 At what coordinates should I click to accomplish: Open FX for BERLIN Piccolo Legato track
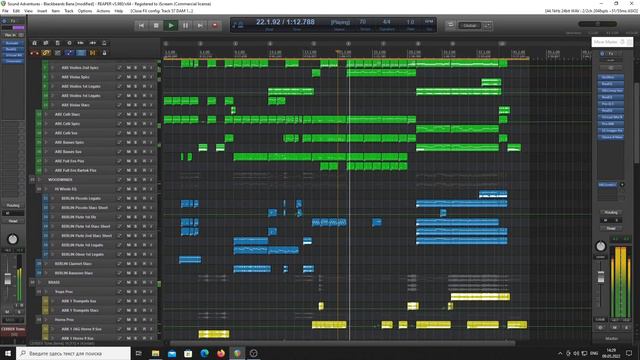120,198
